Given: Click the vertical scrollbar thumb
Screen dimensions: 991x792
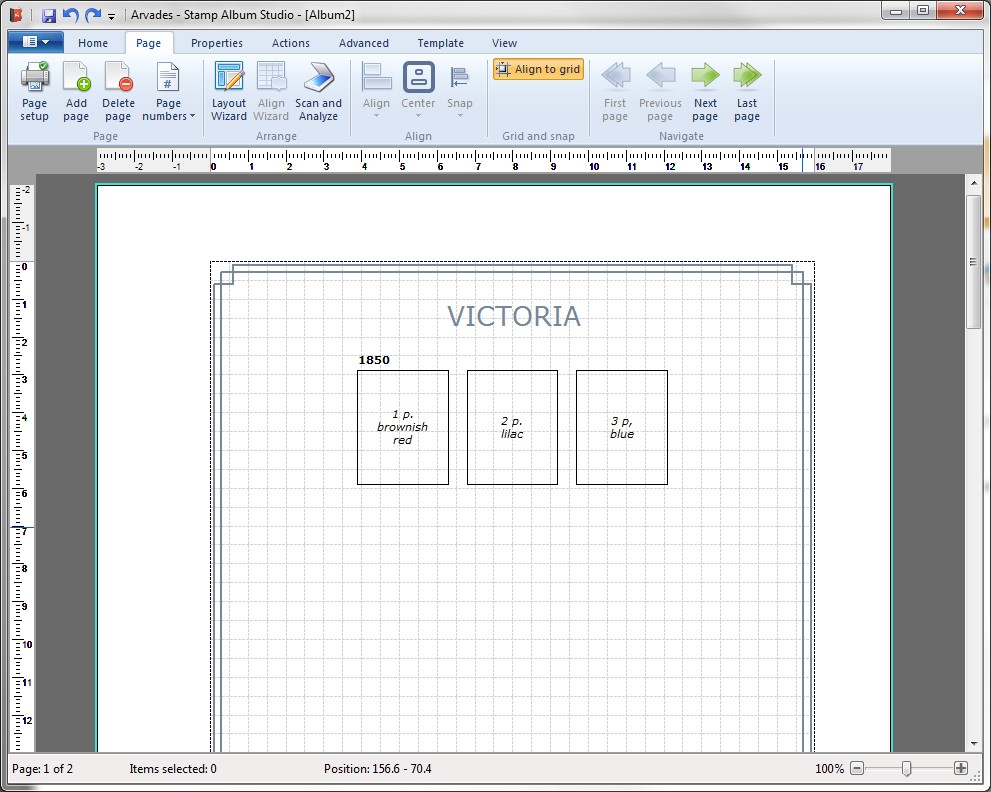Looking at the screenshot, I should 973,262.
